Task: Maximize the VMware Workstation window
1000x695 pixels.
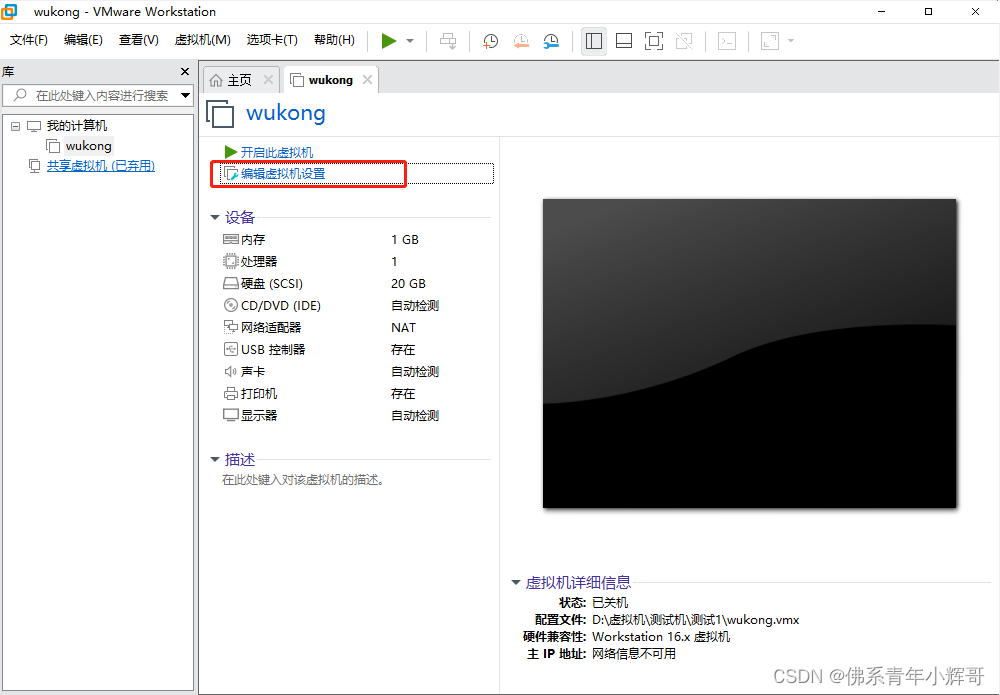Action: 928,11
